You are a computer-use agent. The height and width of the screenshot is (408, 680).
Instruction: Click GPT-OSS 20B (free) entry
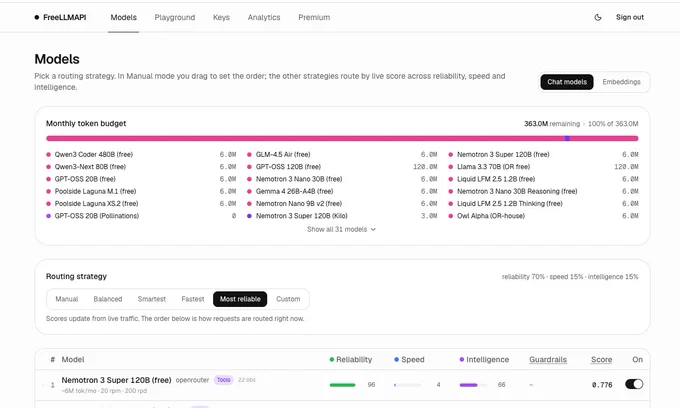[x=85, y=179]
